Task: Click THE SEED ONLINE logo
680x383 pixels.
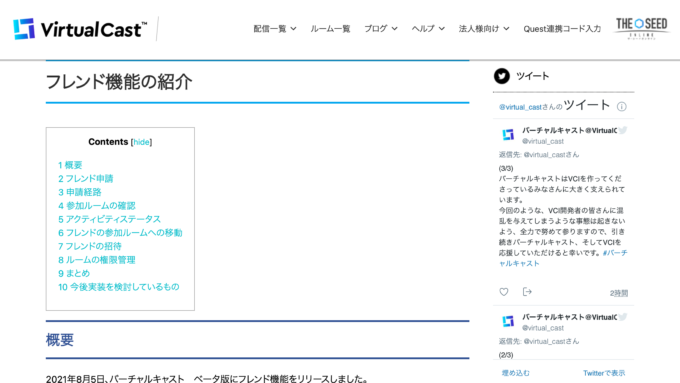Action: click(641, 29)
